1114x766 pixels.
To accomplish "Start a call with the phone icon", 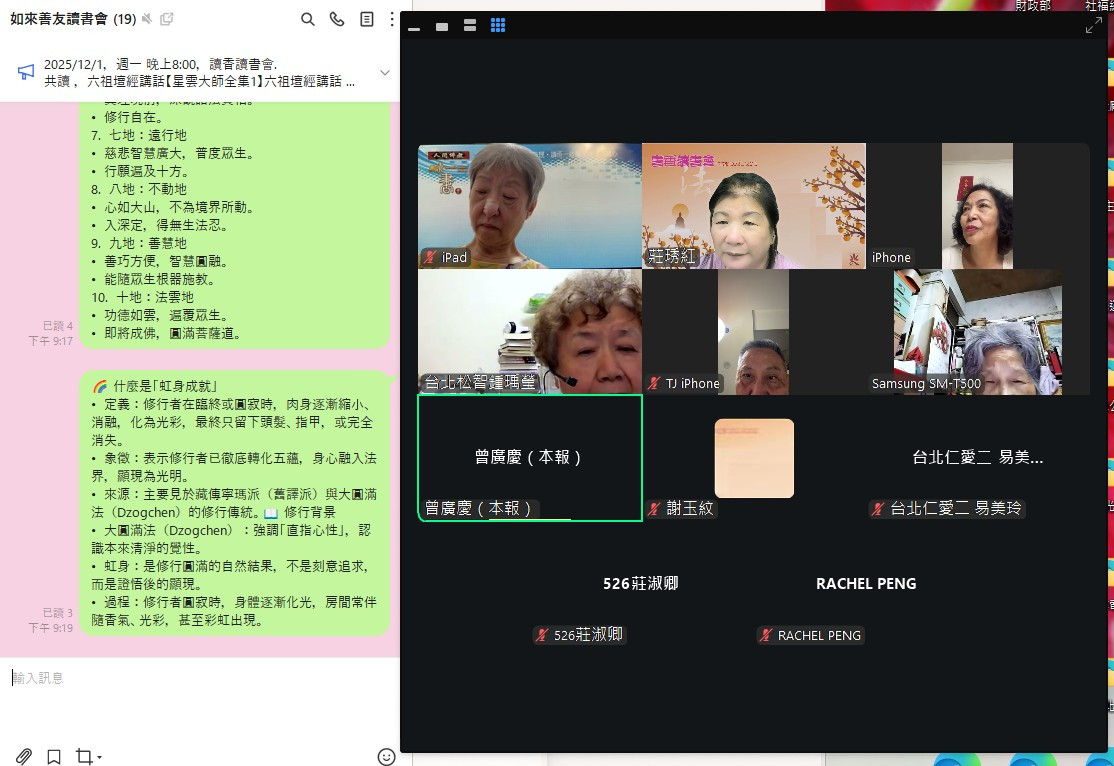I will 337,19.
